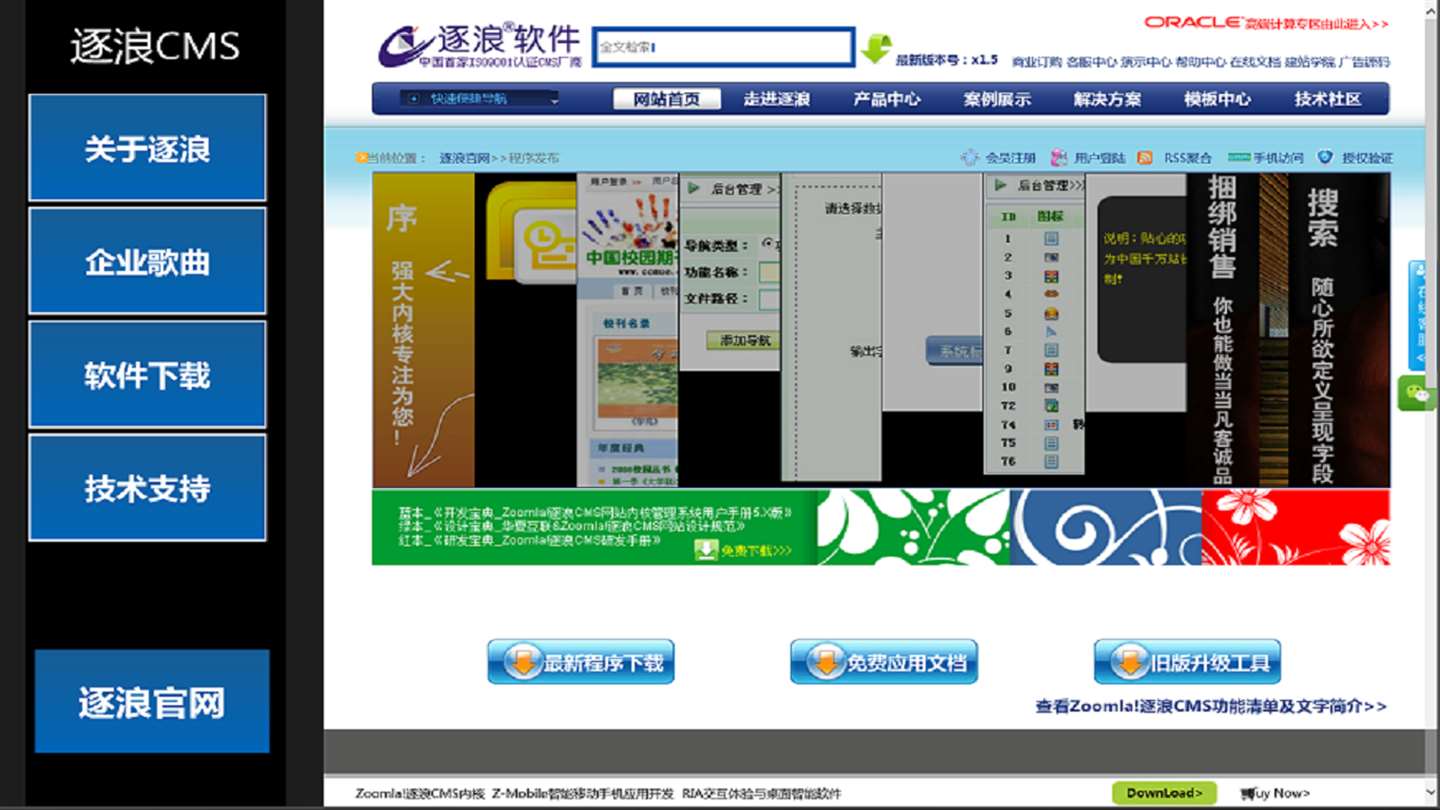The image size is (1440, 810).
Task: Click the 中国校园期刊 screenshot panel
Action: point(628,330)
